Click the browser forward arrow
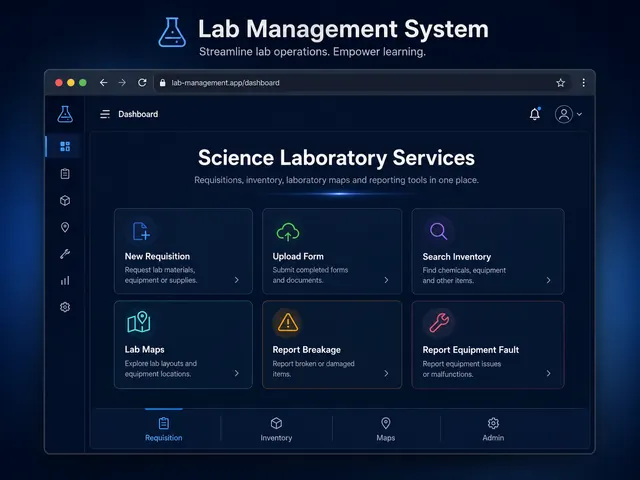Screen dimensions: 640x480 [122, 83]
